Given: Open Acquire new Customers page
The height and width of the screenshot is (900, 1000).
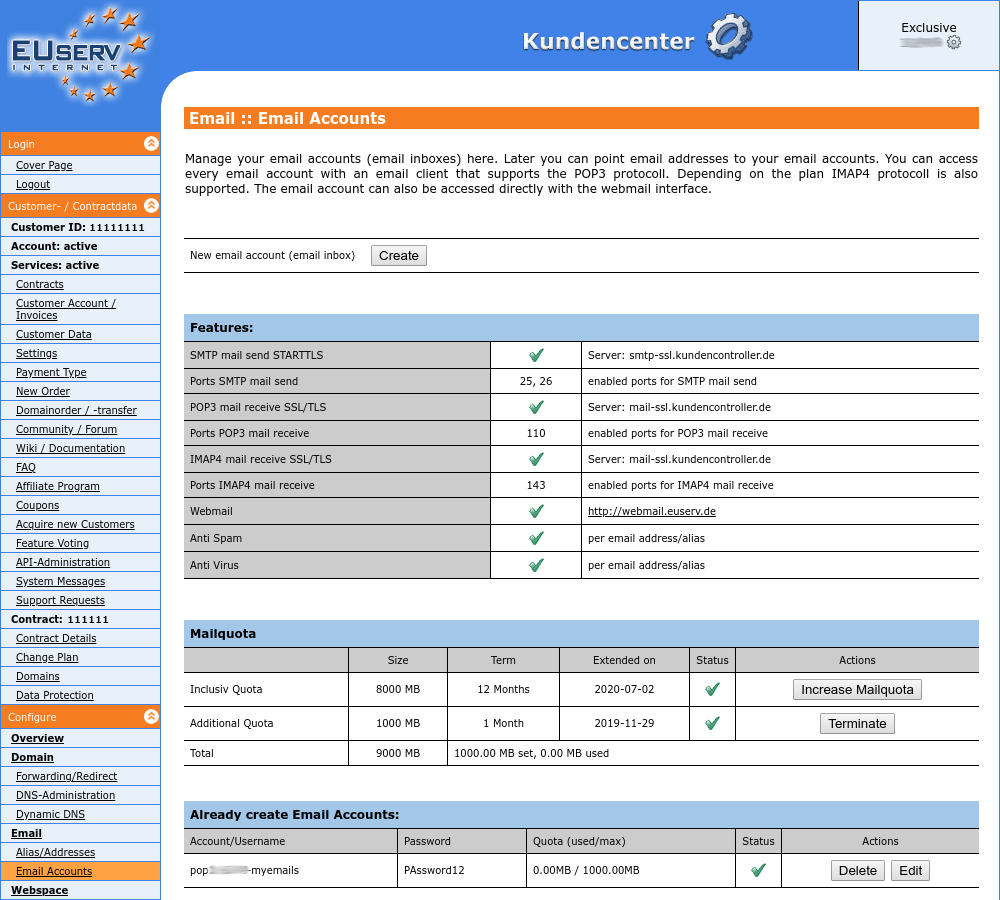Looking at the screenshot, I should 75,524.
